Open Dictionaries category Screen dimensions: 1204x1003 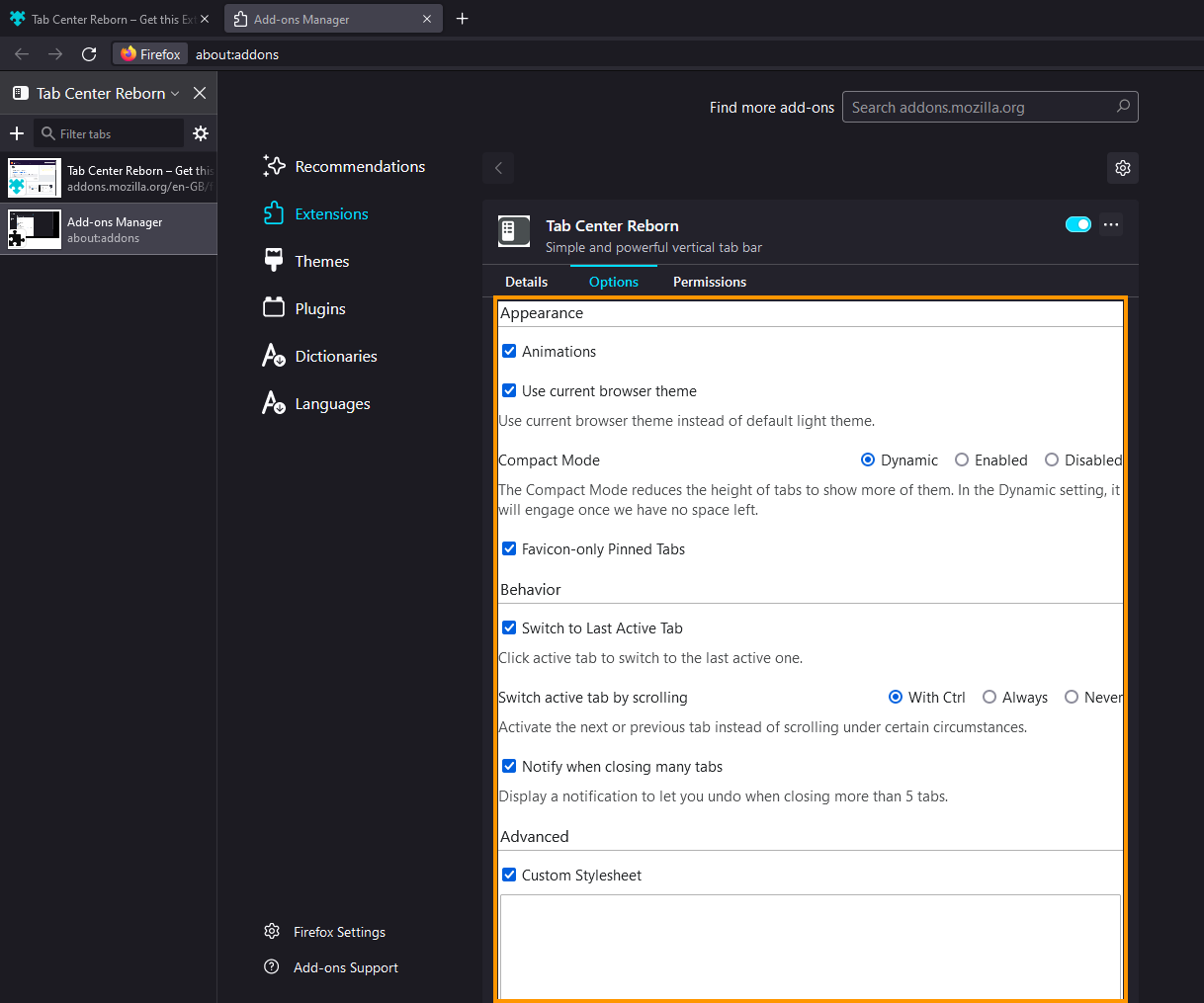[320, 356]
